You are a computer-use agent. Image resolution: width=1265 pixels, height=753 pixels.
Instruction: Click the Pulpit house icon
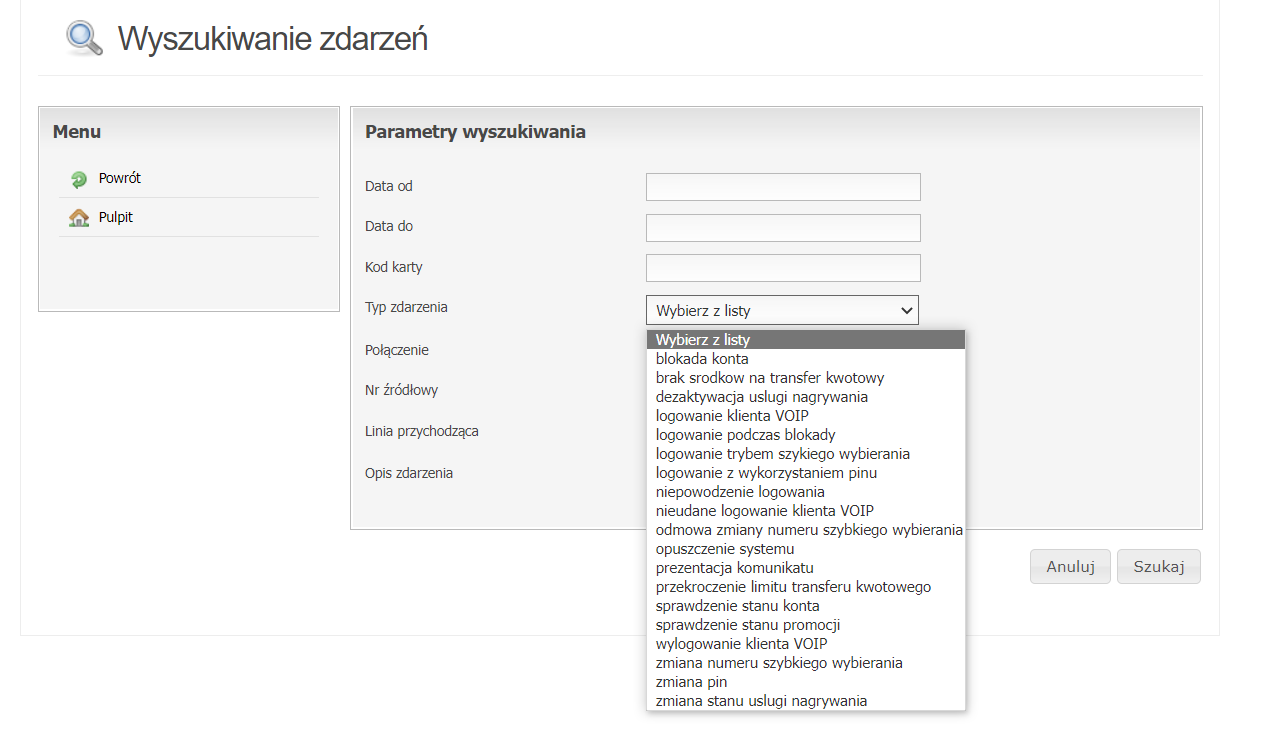[79, 218]
